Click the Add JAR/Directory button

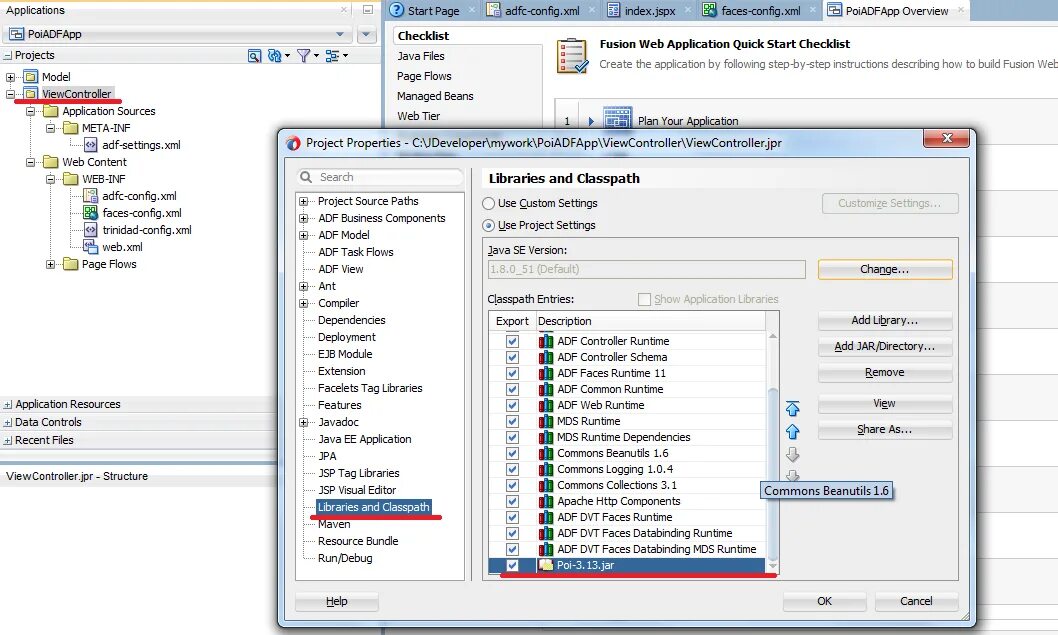(x=885, y=346)
